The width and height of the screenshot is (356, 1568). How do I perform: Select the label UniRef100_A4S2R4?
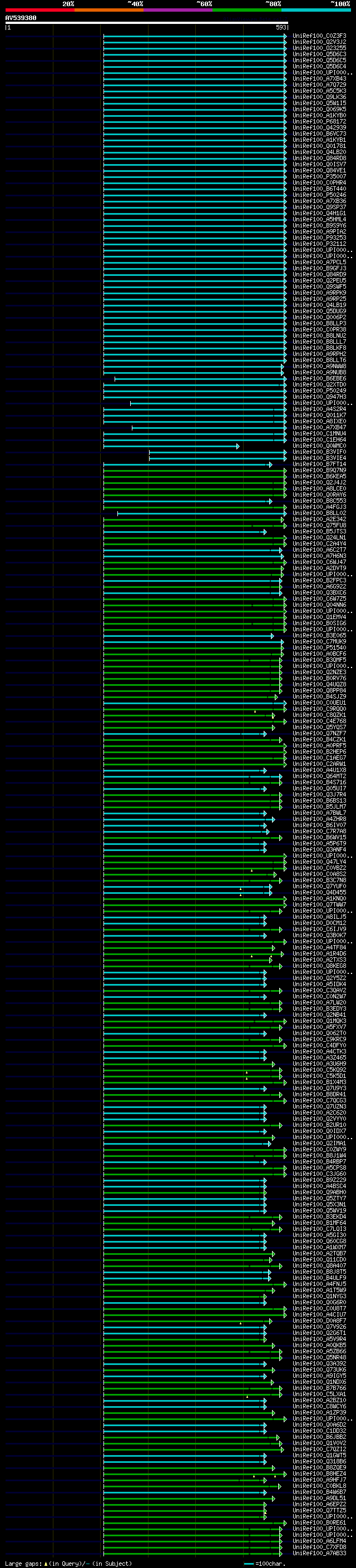[x=319, y=409]
